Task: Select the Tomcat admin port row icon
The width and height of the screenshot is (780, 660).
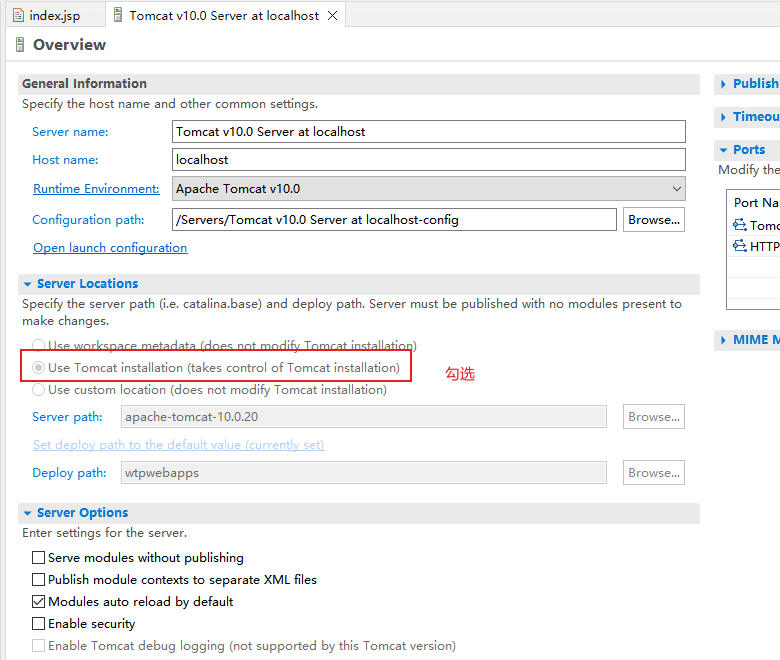Action: tap(740, 225)
